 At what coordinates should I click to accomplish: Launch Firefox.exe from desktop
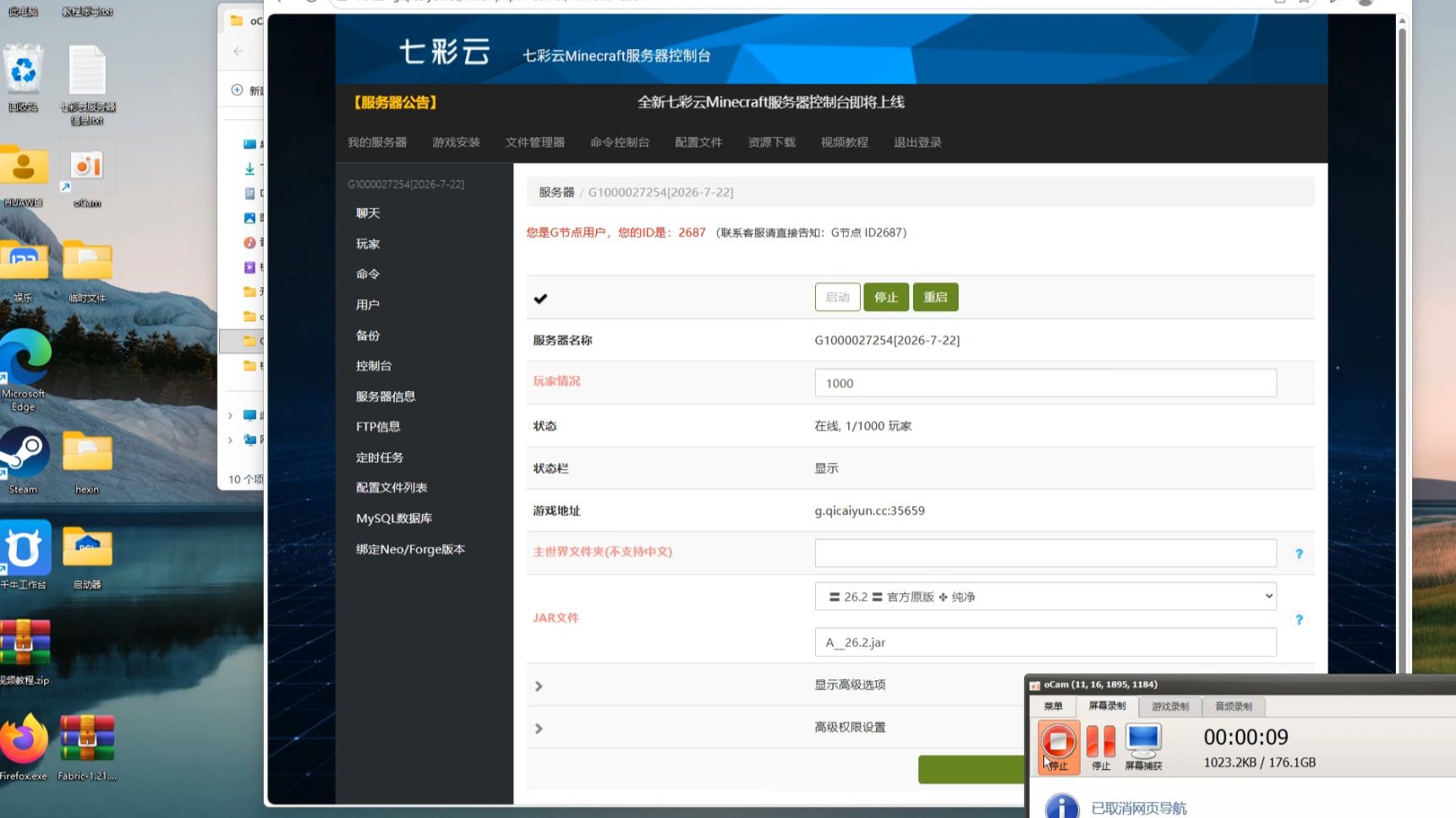pos(24,747)
